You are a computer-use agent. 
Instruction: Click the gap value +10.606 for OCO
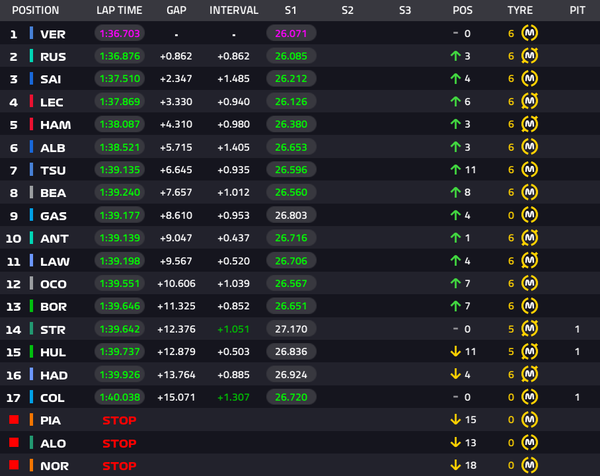[x=176, y=284]
